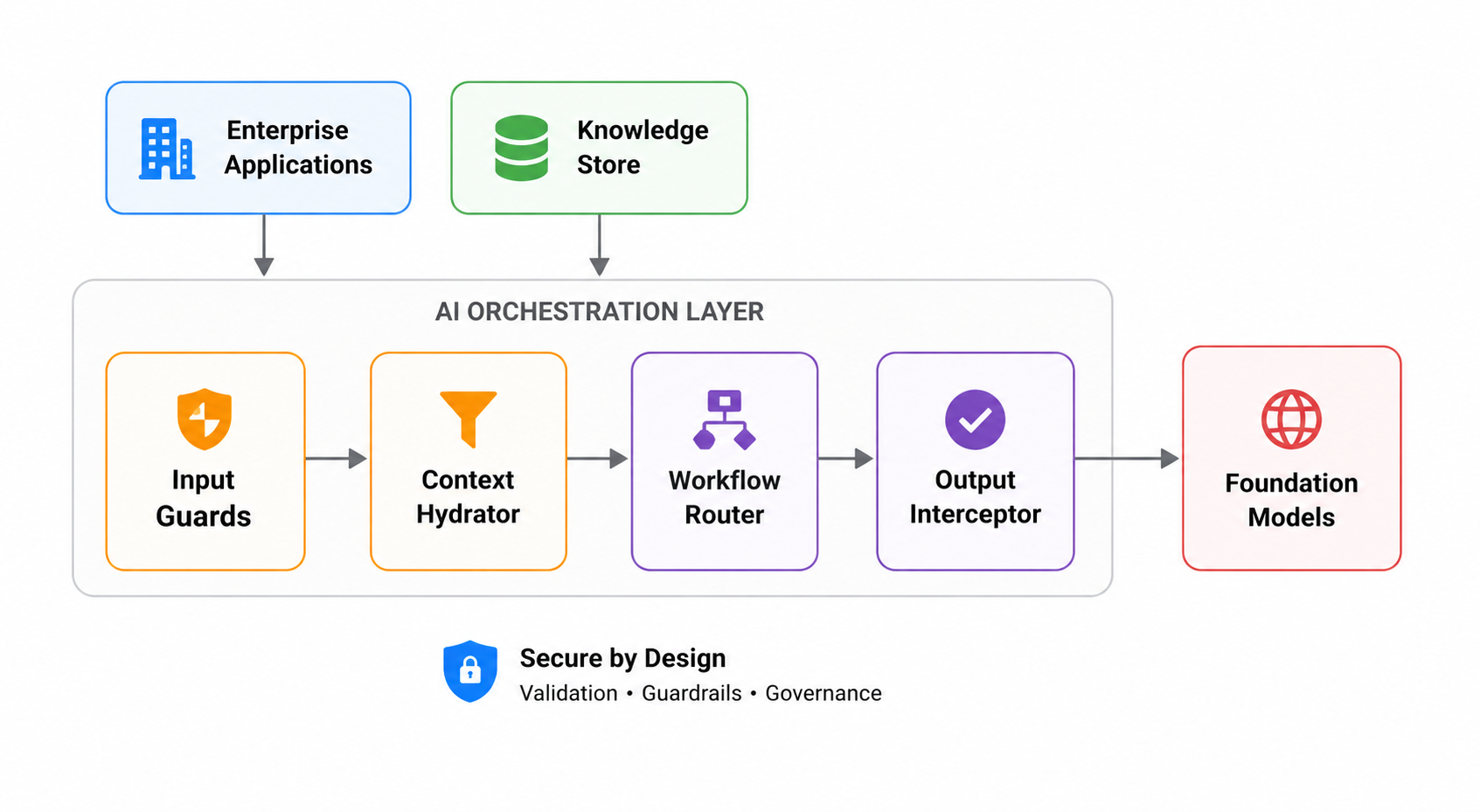Click the blue building icon for Enterprise Applications
1480x812 pixels.
pos(167,149)
